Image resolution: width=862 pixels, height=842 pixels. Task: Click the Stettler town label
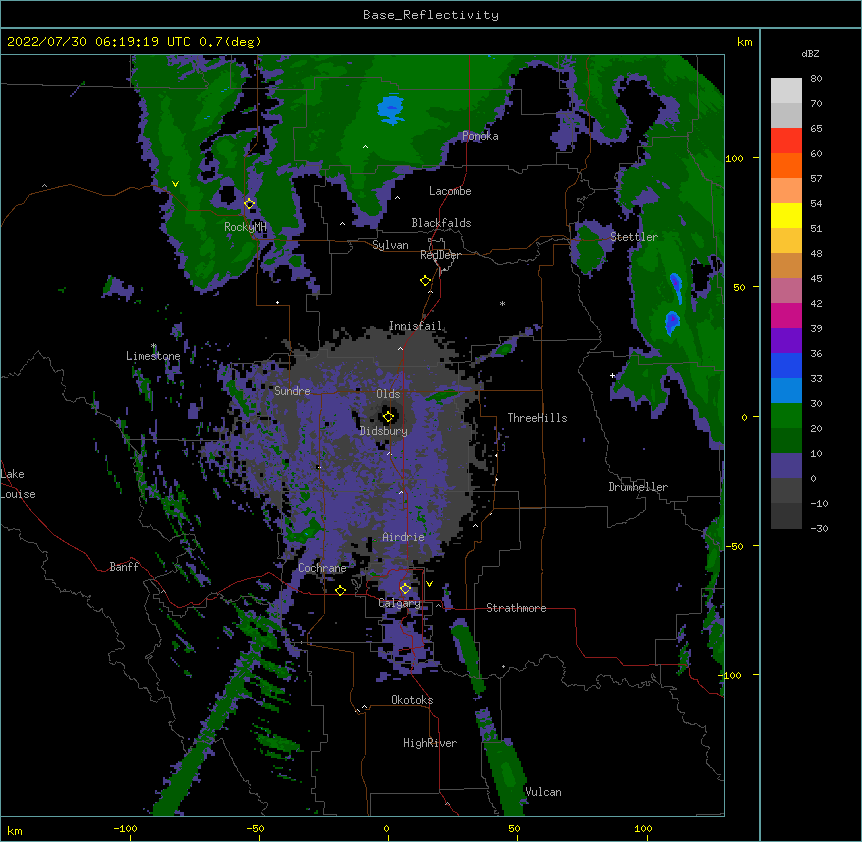tap(634, 237)
